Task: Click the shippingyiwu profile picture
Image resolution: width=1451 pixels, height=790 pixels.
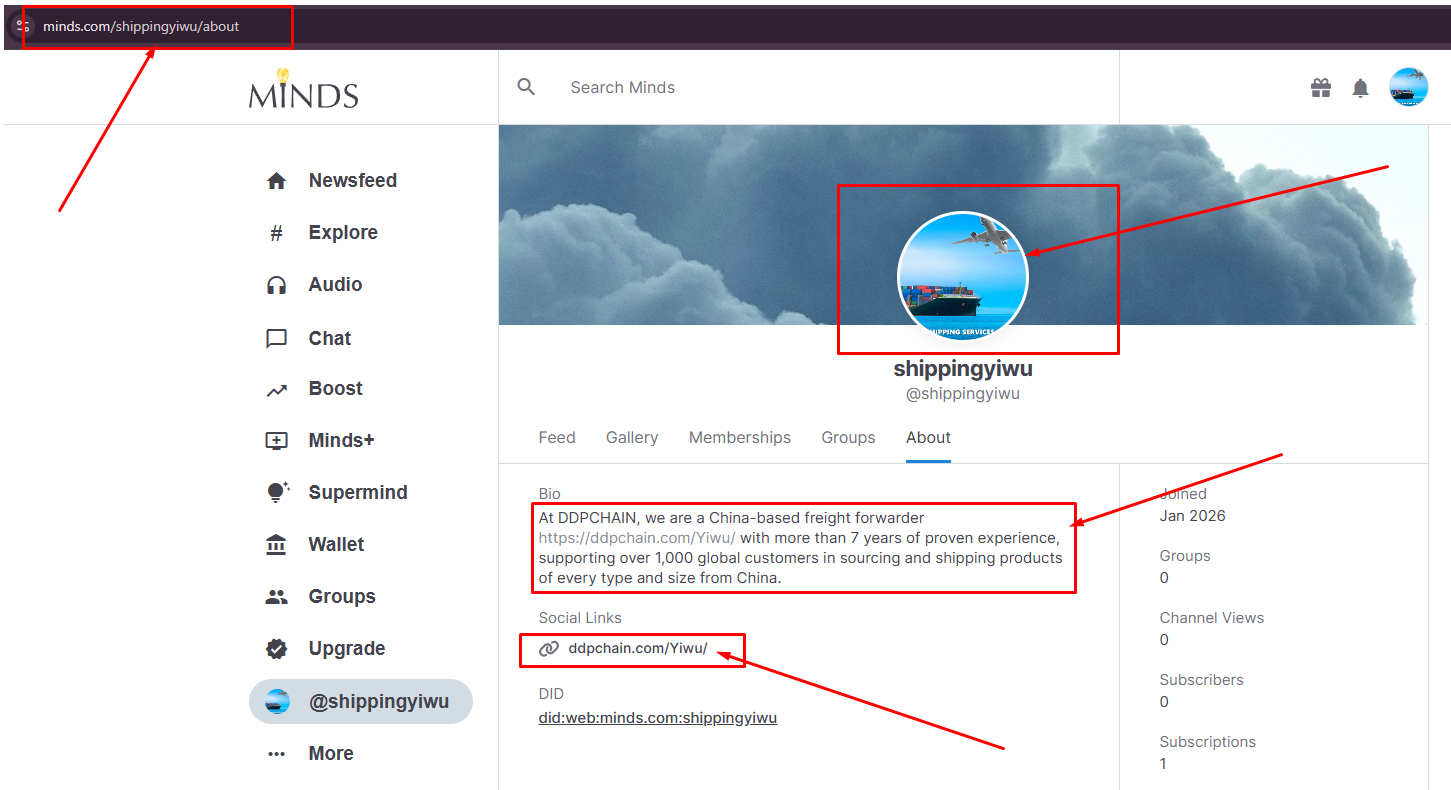Action: tap(962, 277)
